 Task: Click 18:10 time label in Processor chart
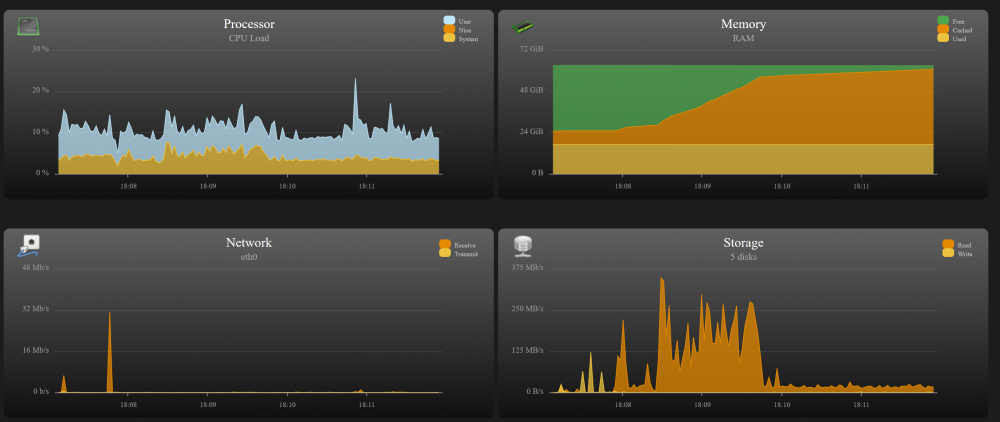coord(288,186)
